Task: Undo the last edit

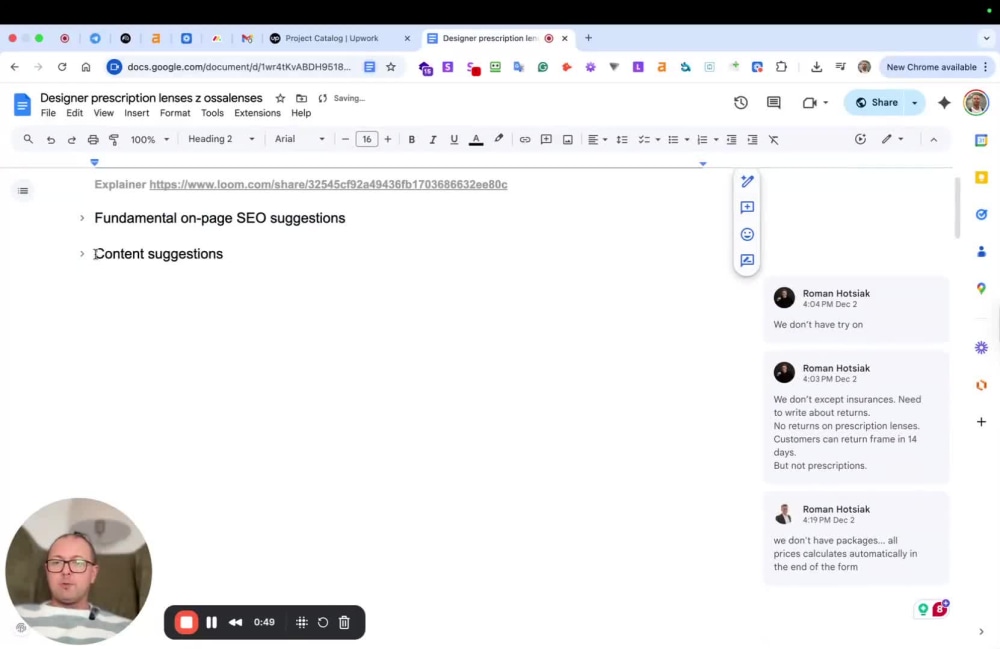Action: [50, 140]
